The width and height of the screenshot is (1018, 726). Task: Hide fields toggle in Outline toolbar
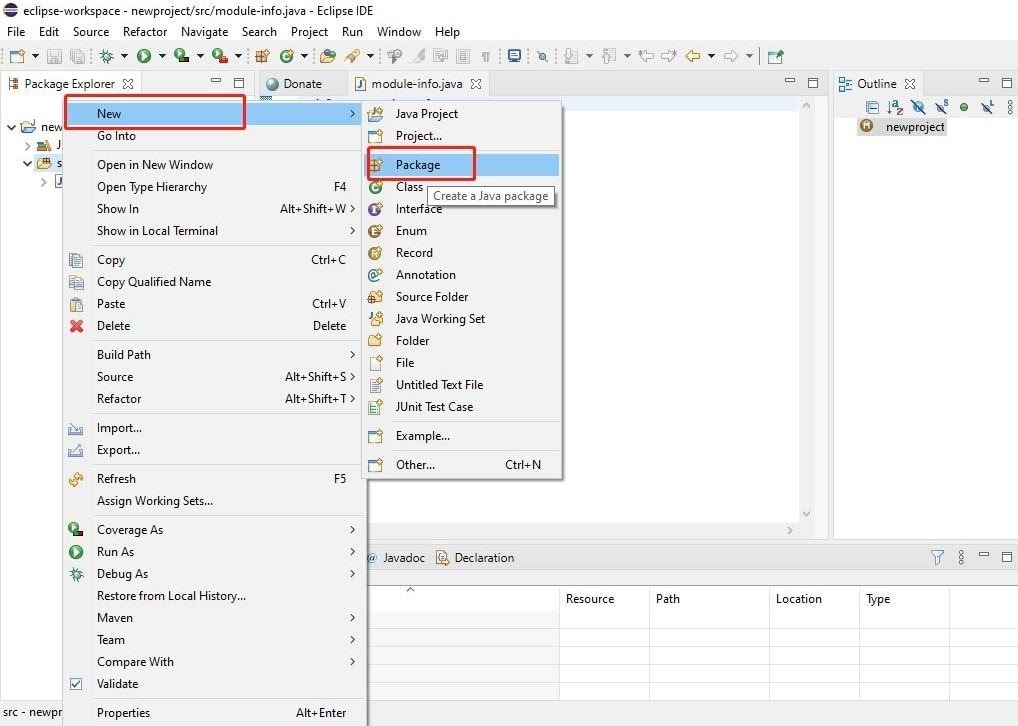tap(918, 107)
